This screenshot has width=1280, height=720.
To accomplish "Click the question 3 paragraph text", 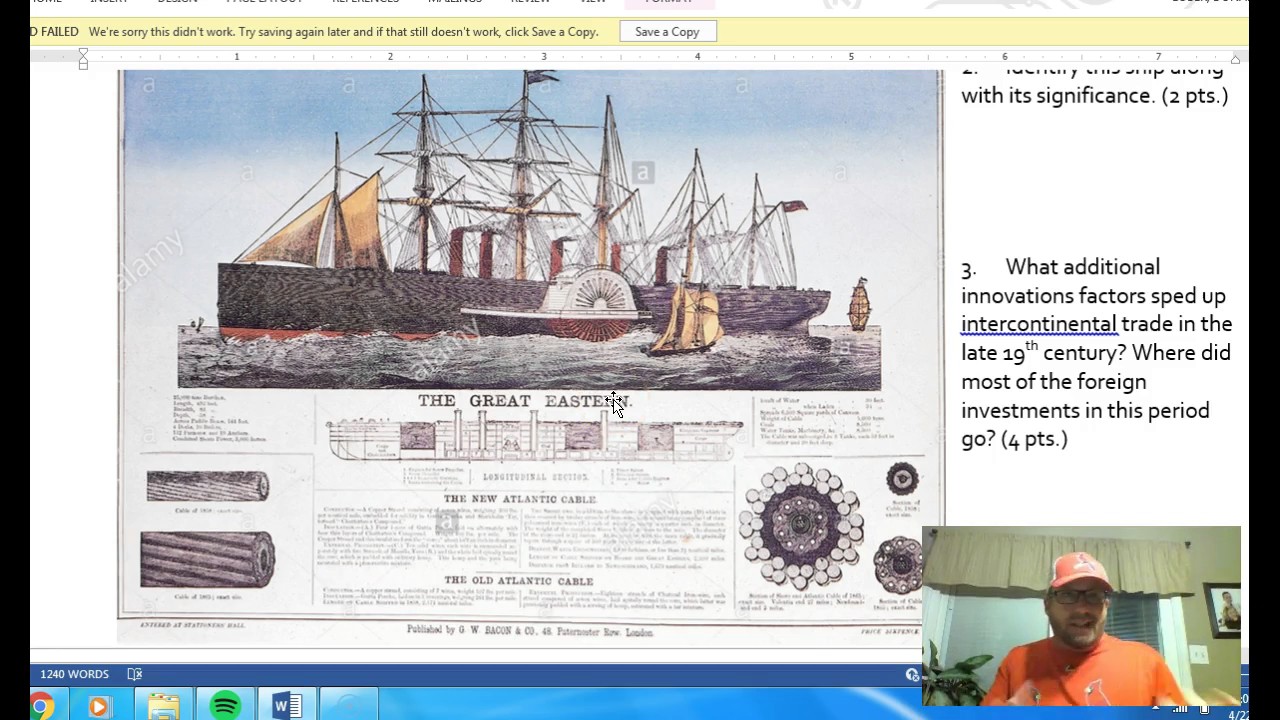I will coord(1096,353).
